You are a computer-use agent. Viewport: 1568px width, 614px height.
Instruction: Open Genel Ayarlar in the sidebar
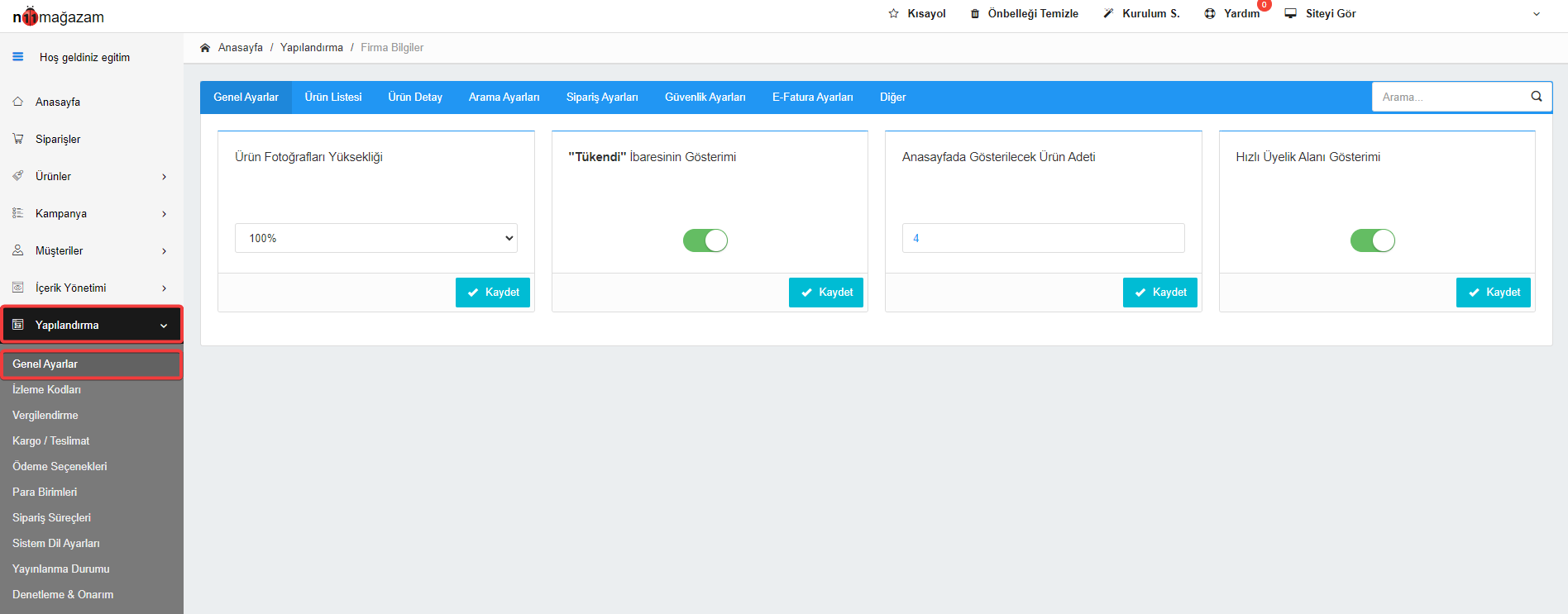[91, 364]
